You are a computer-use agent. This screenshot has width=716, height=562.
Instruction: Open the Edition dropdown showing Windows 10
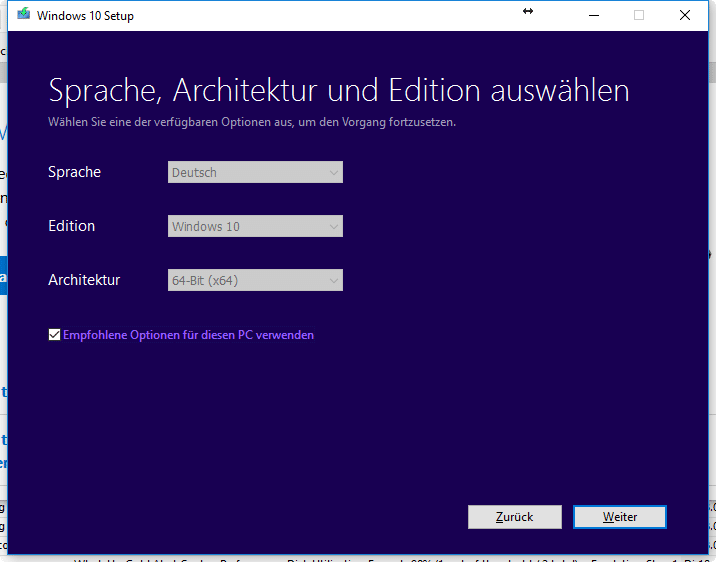pos(255,226)
